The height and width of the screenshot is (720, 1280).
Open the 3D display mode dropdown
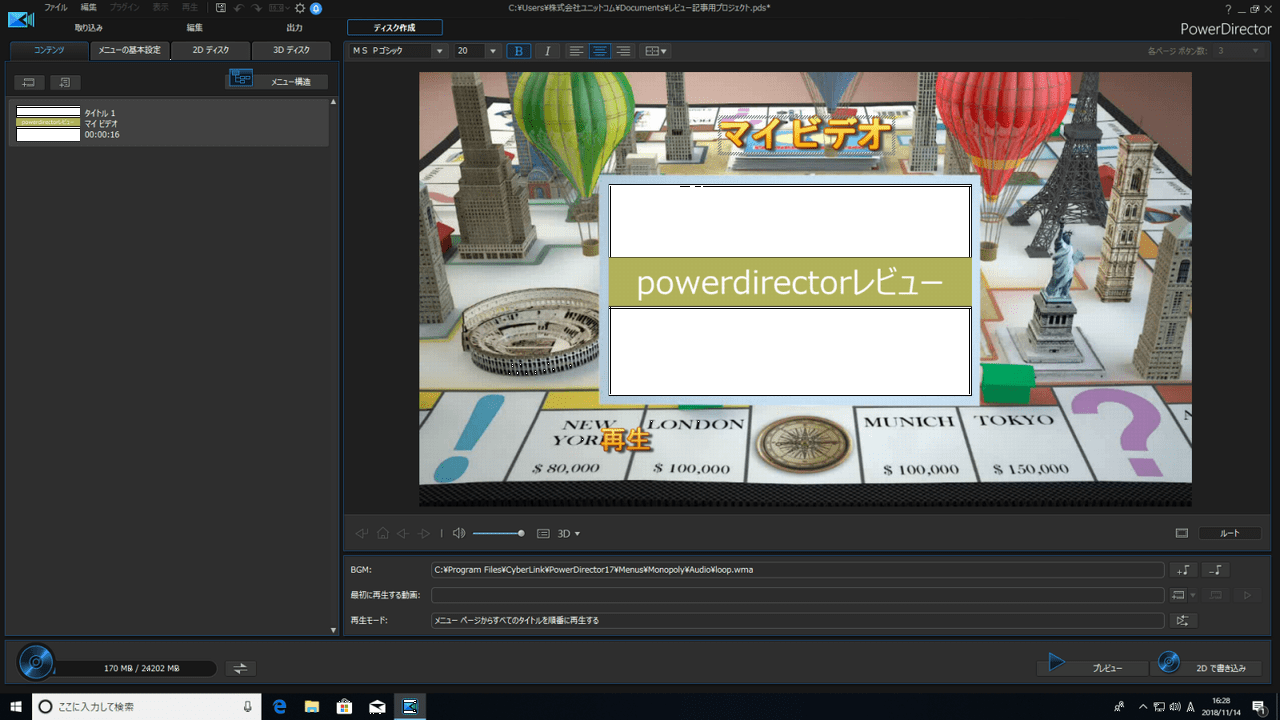point(568,533)
